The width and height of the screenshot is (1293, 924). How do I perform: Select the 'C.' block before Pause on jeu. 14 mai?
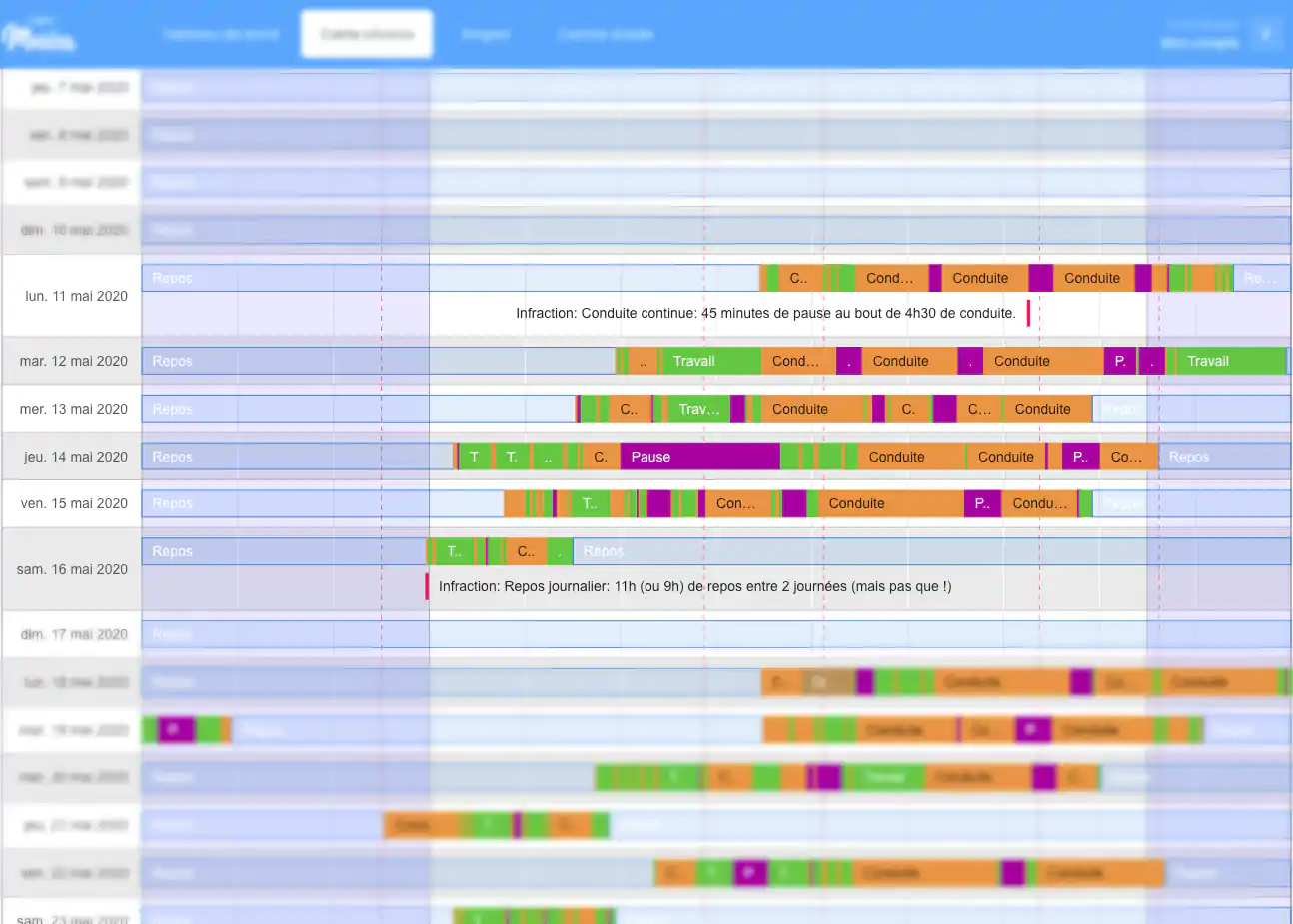tap(601, 457)
